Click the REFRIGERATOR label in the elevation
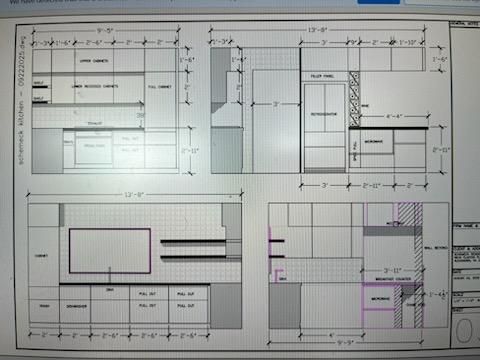 324,114
